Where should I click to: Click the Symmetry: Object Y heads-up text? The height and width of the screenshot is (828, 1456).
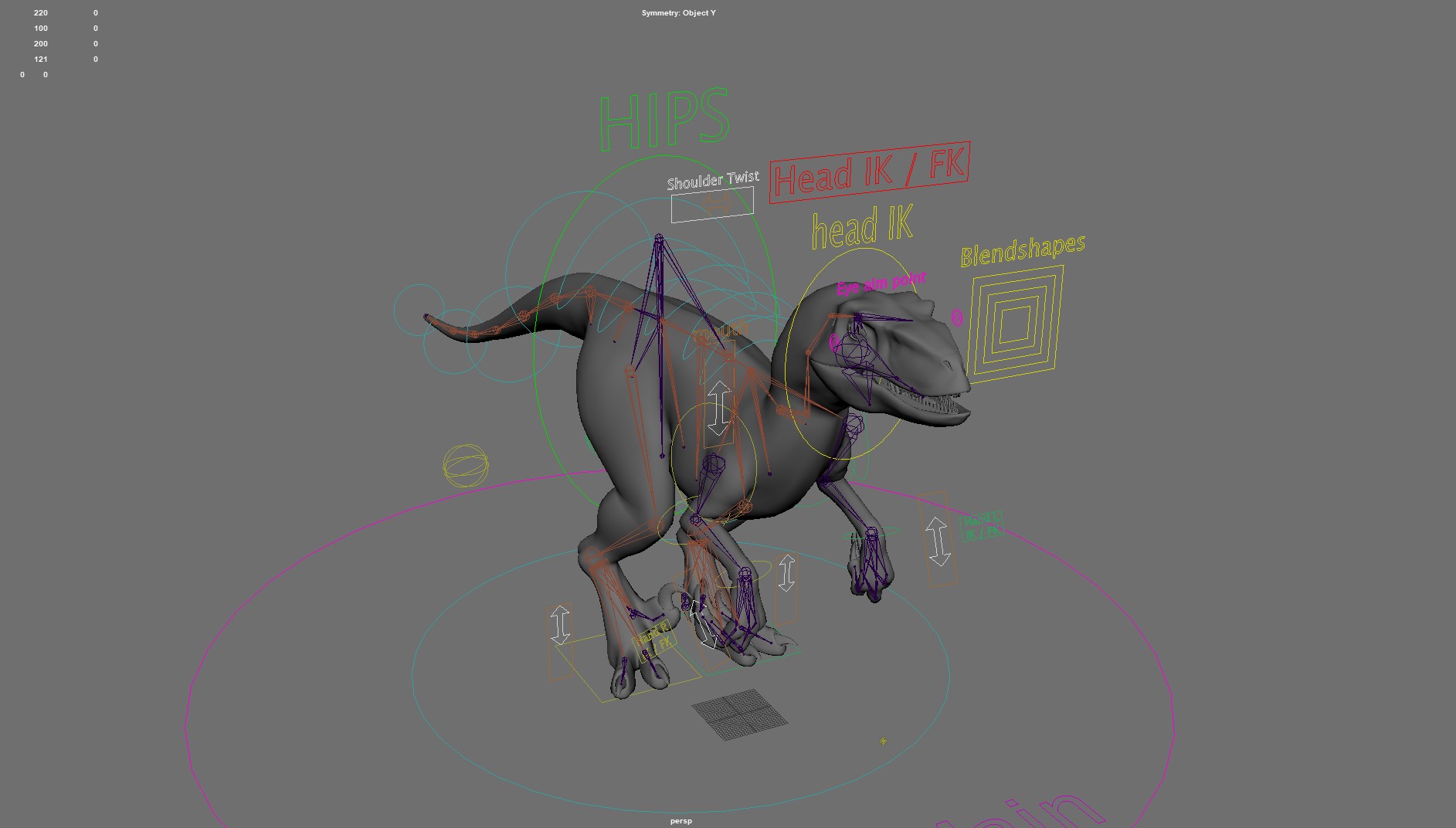[678, 13]
